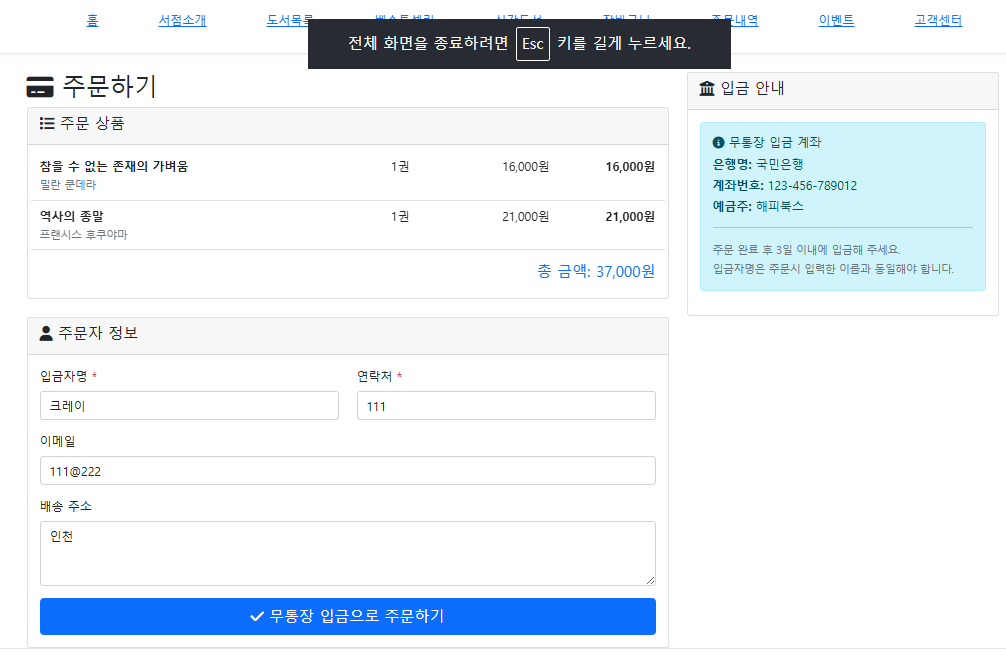Click the total 총 금액: 37,000원
The width and height of the screenshot is (1006, 657).
click(x=596, y=271)
